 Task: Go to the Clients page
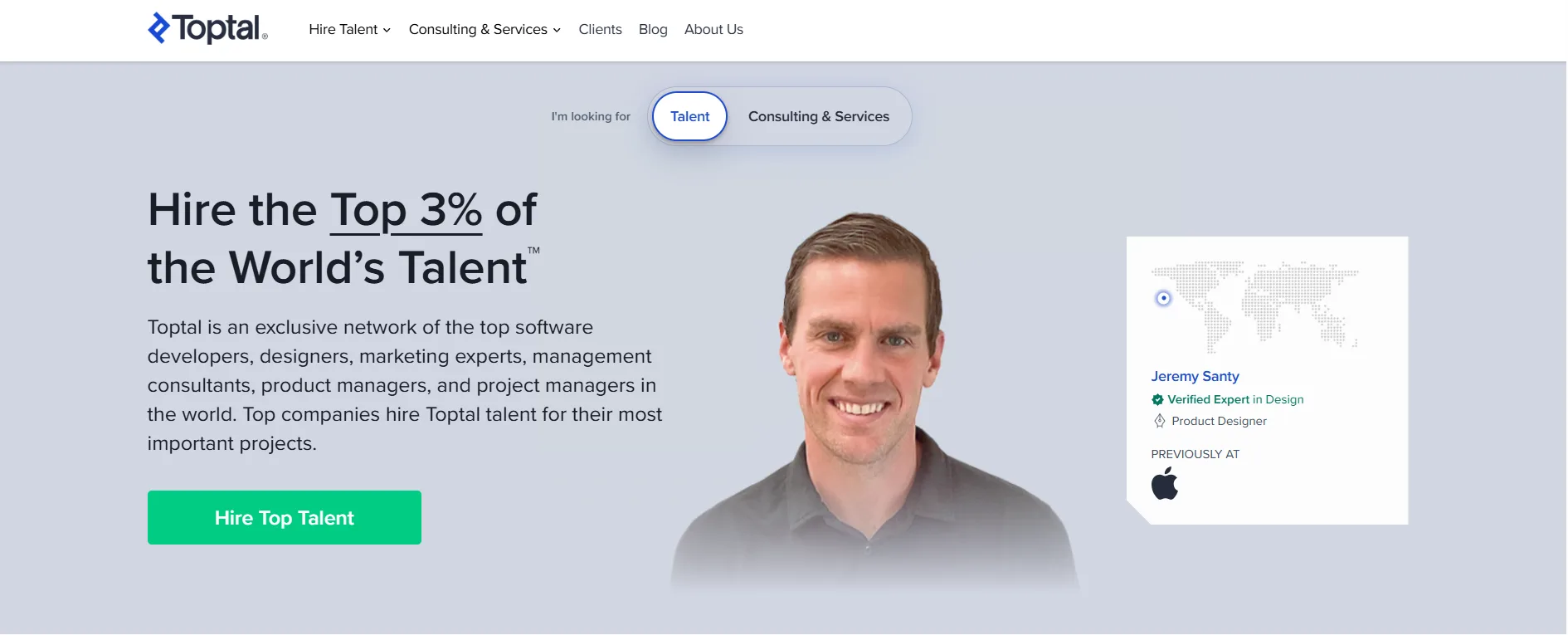click(x=600, y=29)
